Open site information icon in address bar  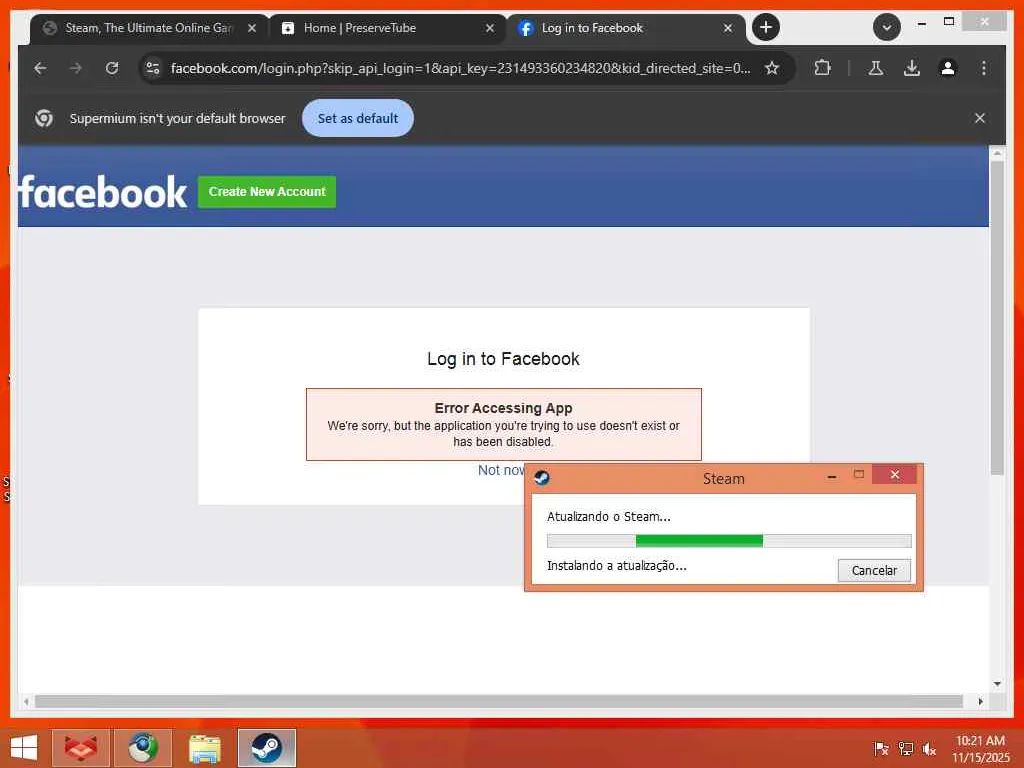(153, 68)
